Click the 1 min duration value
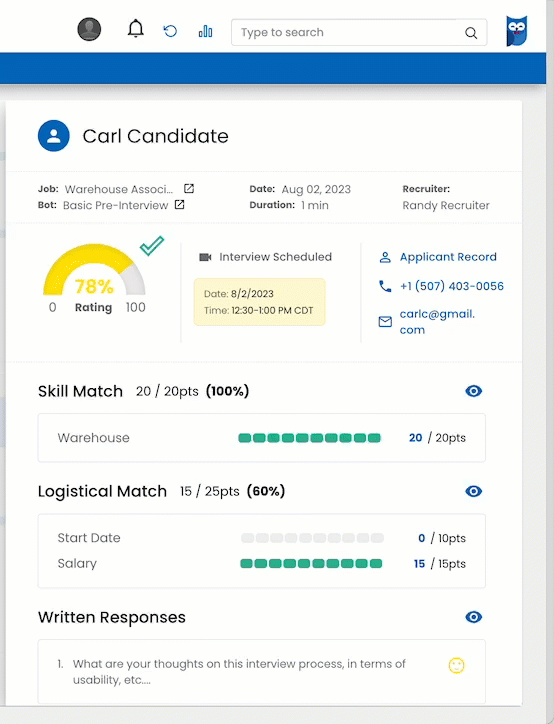554x724 pixels. [315, 205]
